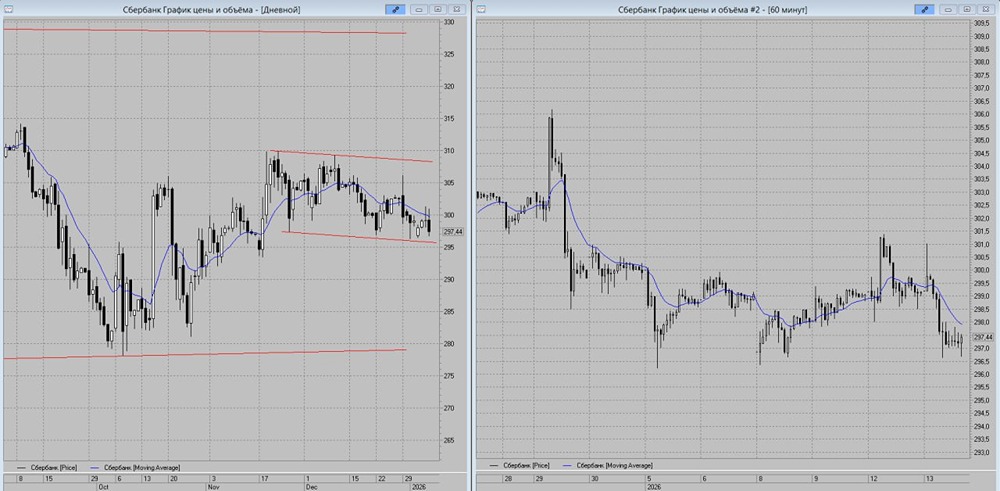Toggle the blue link button in the daily chart title bar

[395, 10]
